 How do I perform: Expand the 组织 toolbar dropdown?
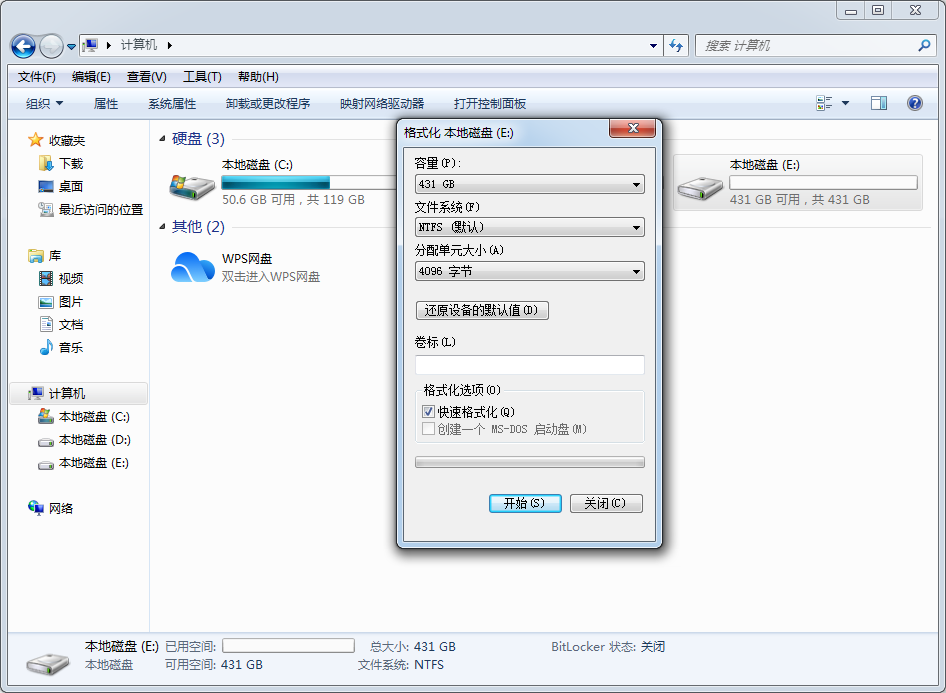coord(44,104)
